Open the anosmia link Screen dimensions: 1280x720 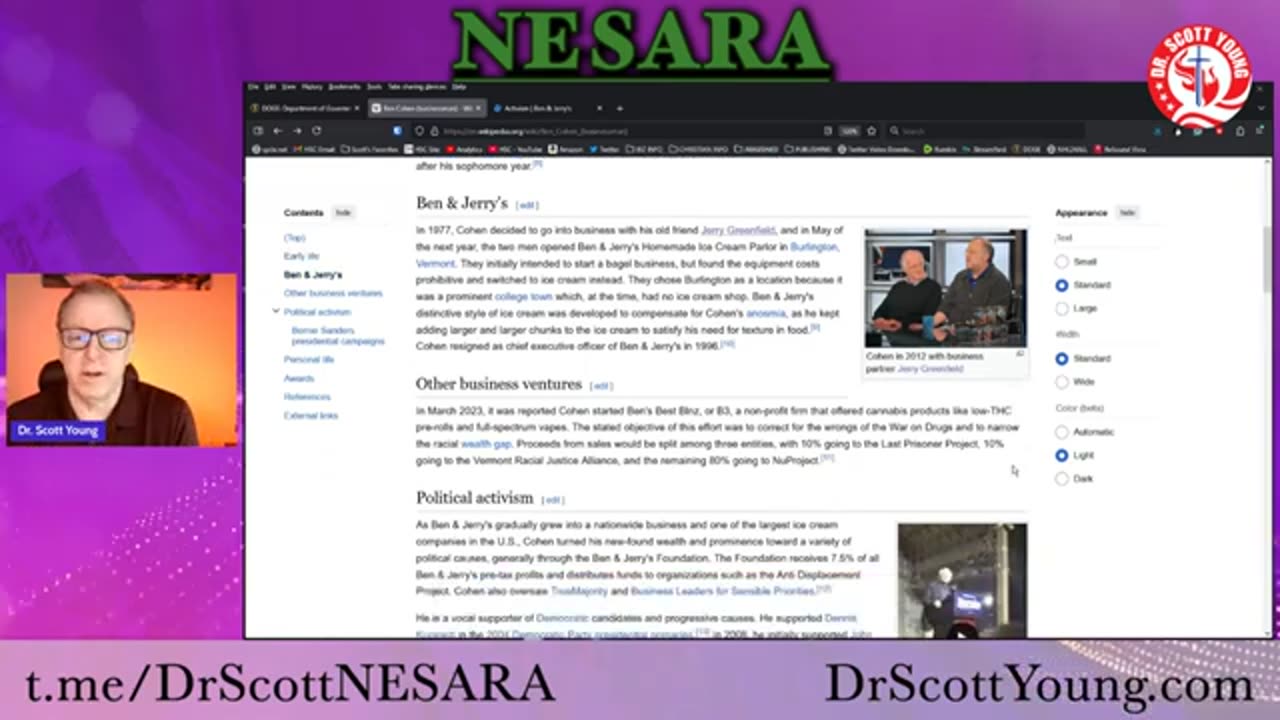[766, 314]
